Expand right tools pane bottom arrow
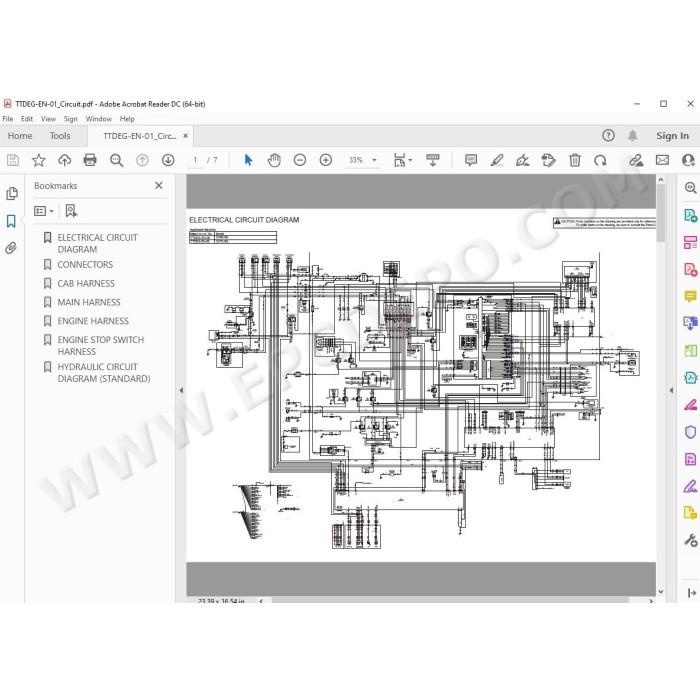700x700 pixels. tap(691, 593)
